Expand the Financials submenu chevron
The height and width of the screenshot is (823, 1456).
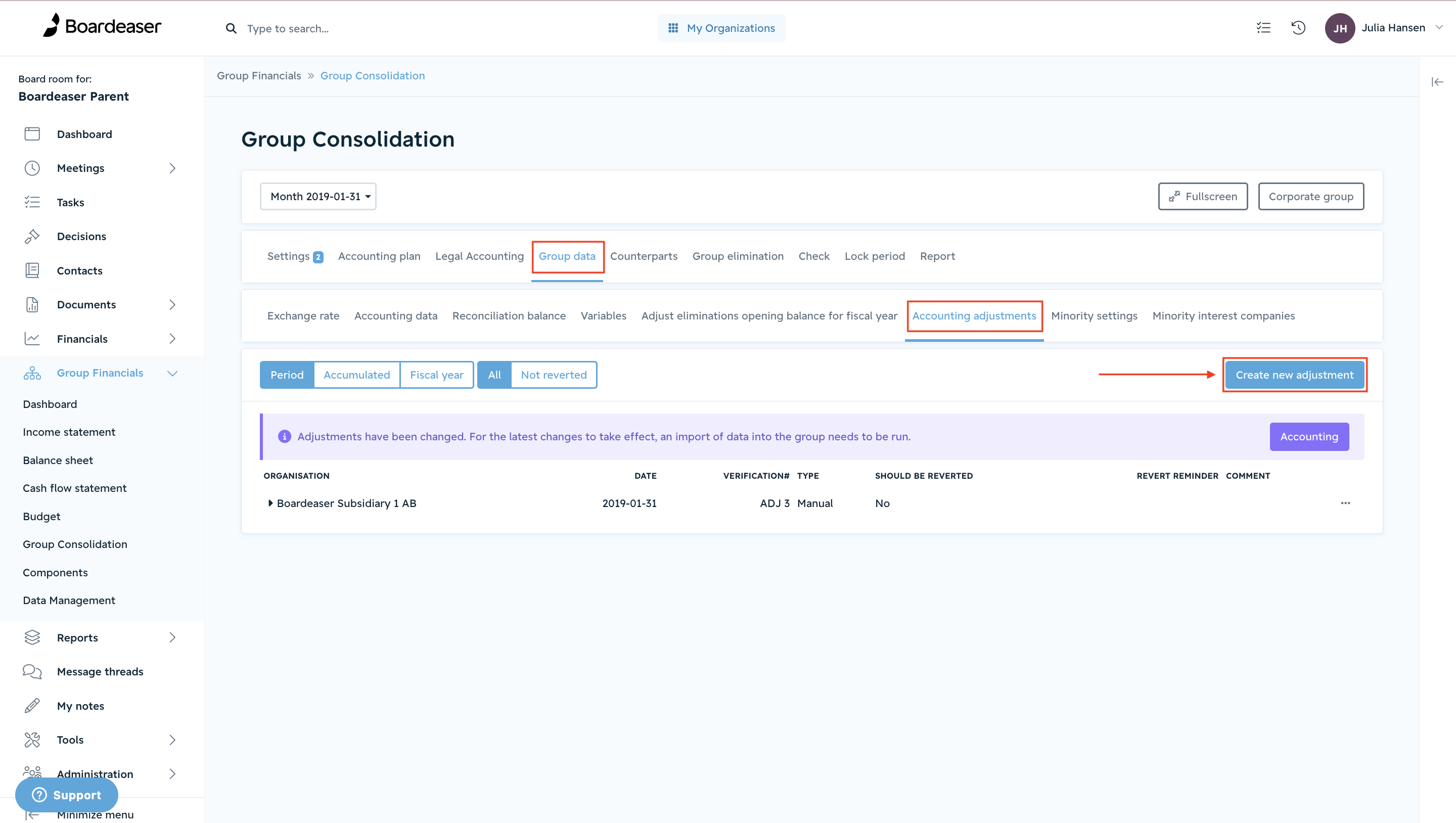click(172, 339)
